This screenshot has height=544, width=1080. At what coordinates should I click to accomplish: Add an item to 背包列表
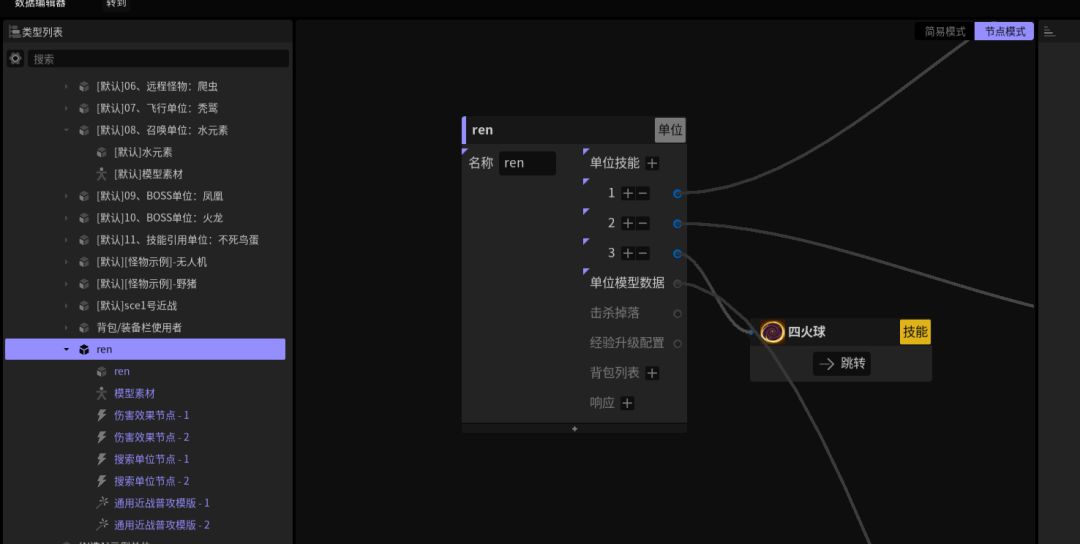coord(652,373)
